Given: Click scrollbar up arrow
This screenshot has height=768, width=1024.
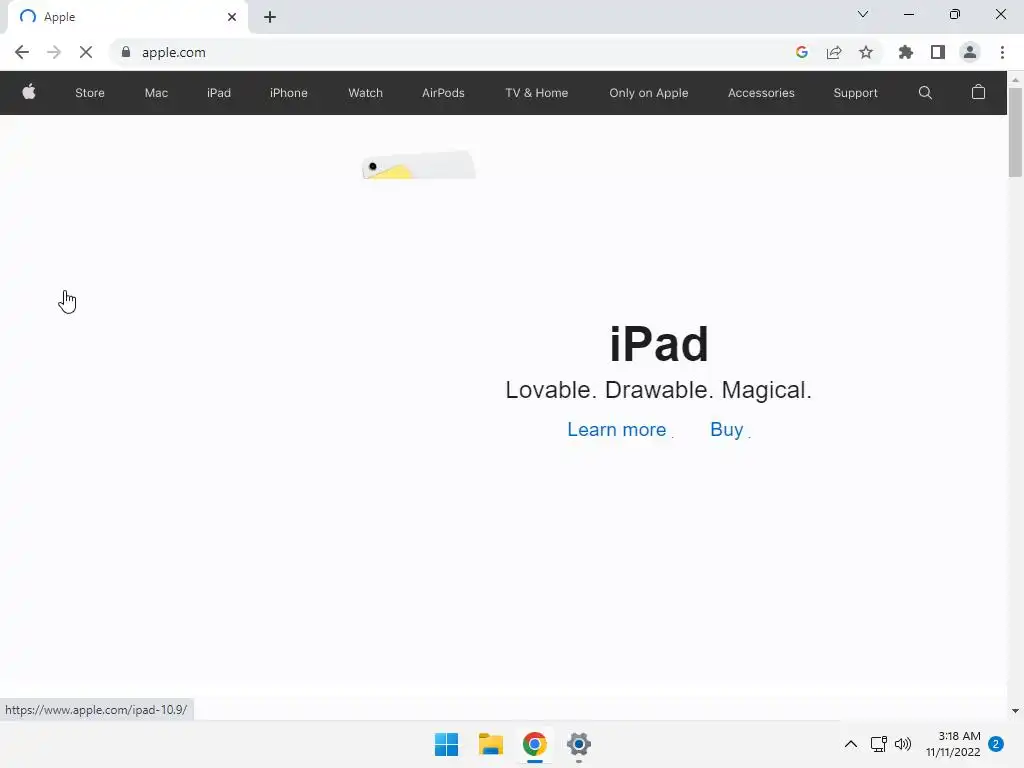Looking at the screenshot, I should [1015, 79].
